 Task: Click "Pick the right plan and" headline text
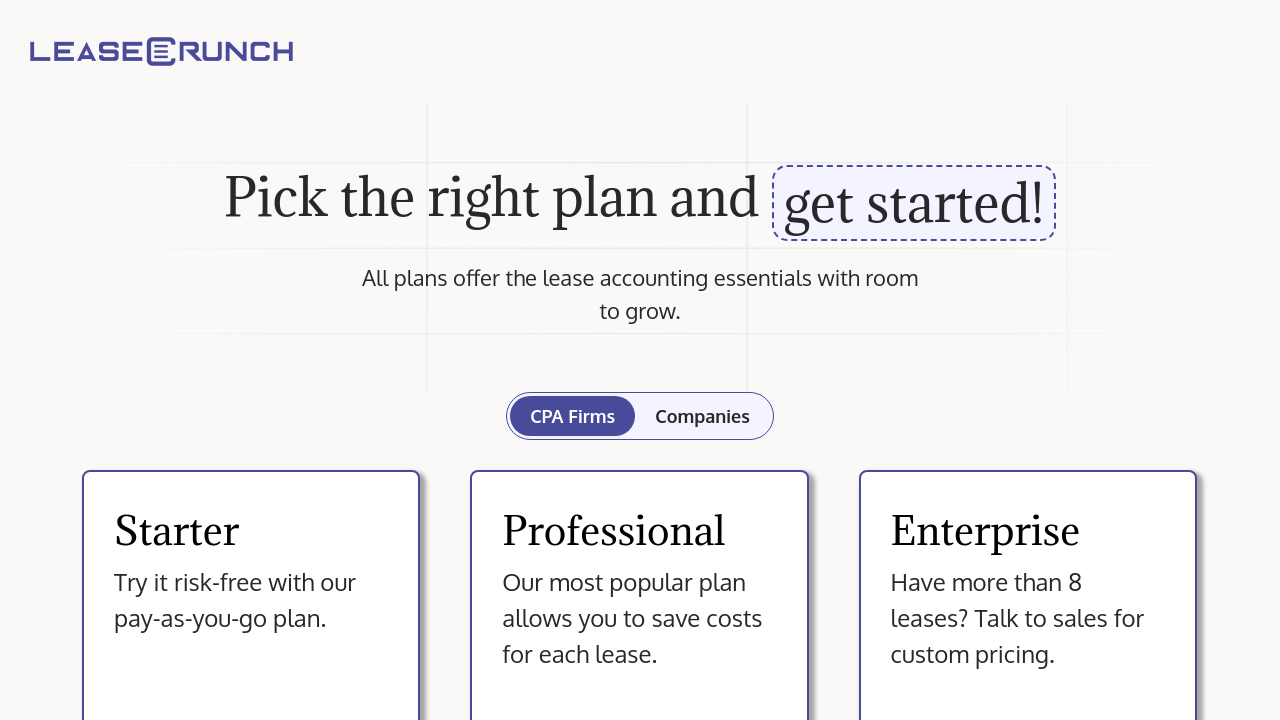click(491, 197)
